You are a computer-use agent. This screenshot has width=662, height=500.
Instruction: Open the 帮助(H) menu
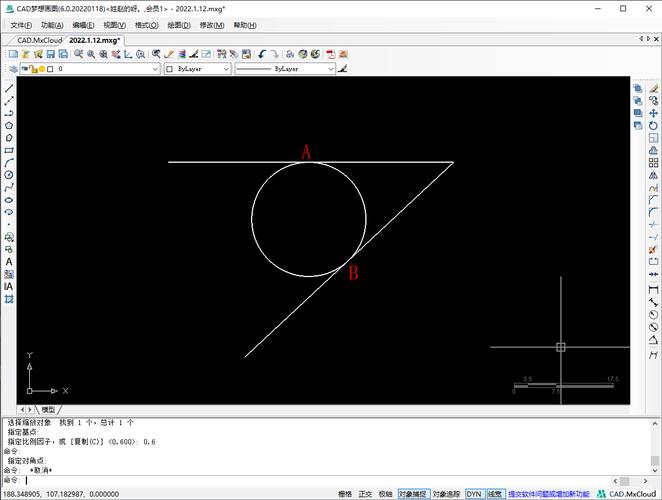click(245, 25)
